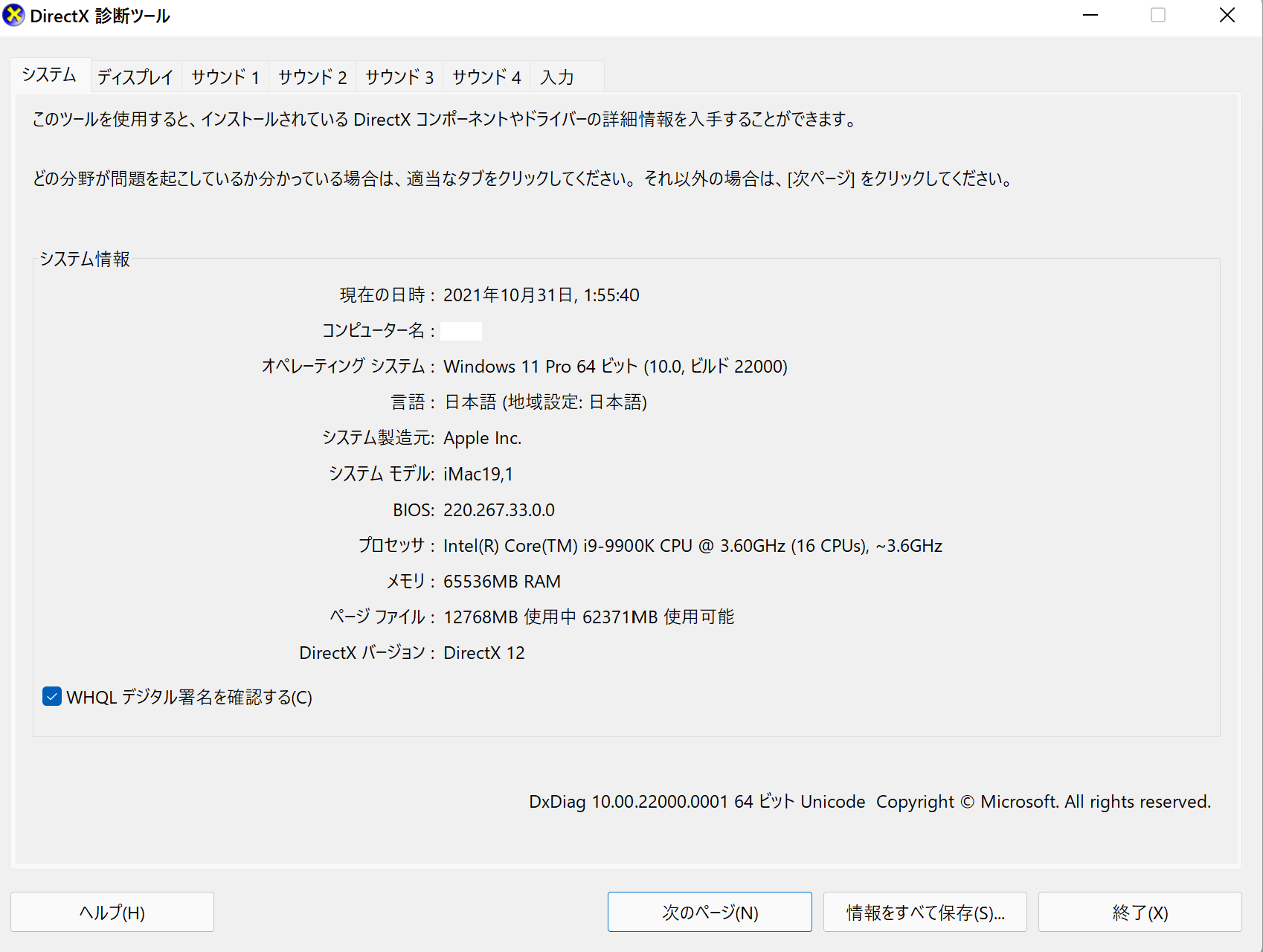This screenshot has width=1263, height=952.
Task: Select the date value 2021年10月31日, 1:55:40
Action: point(541,295)
